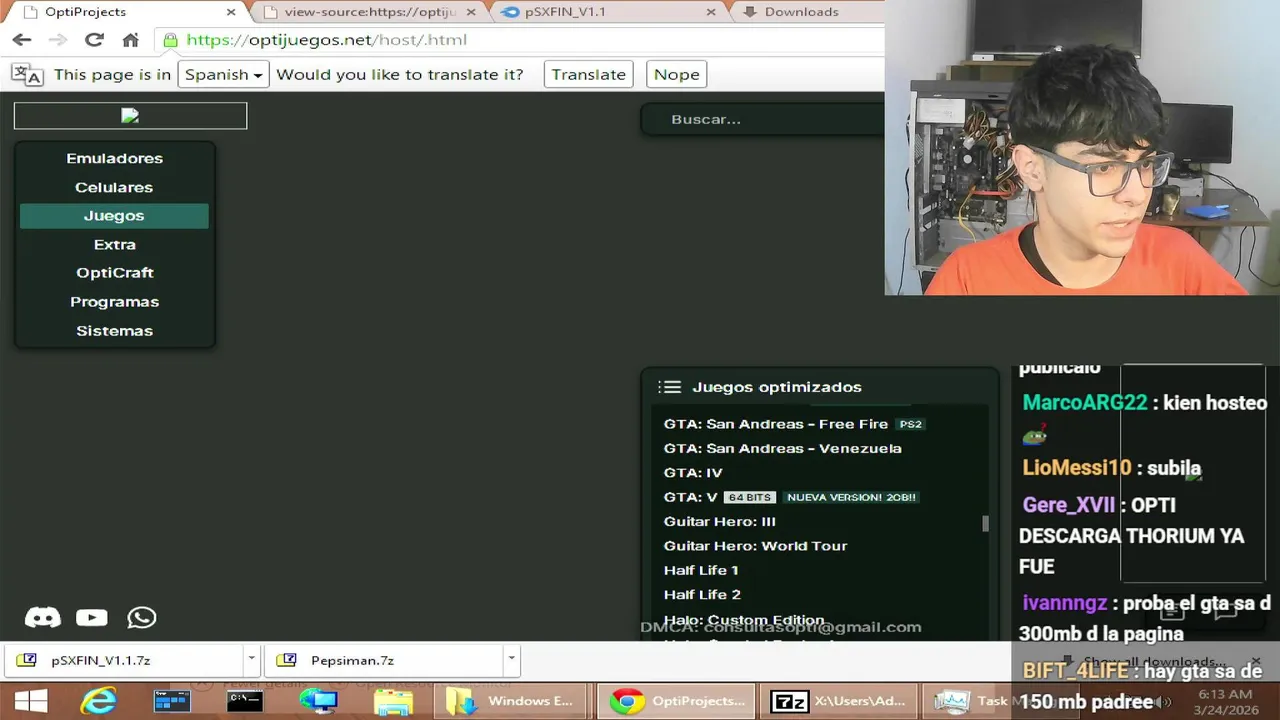Click the green padlock security icon
1280x720 pixels.
coord(171,40)
